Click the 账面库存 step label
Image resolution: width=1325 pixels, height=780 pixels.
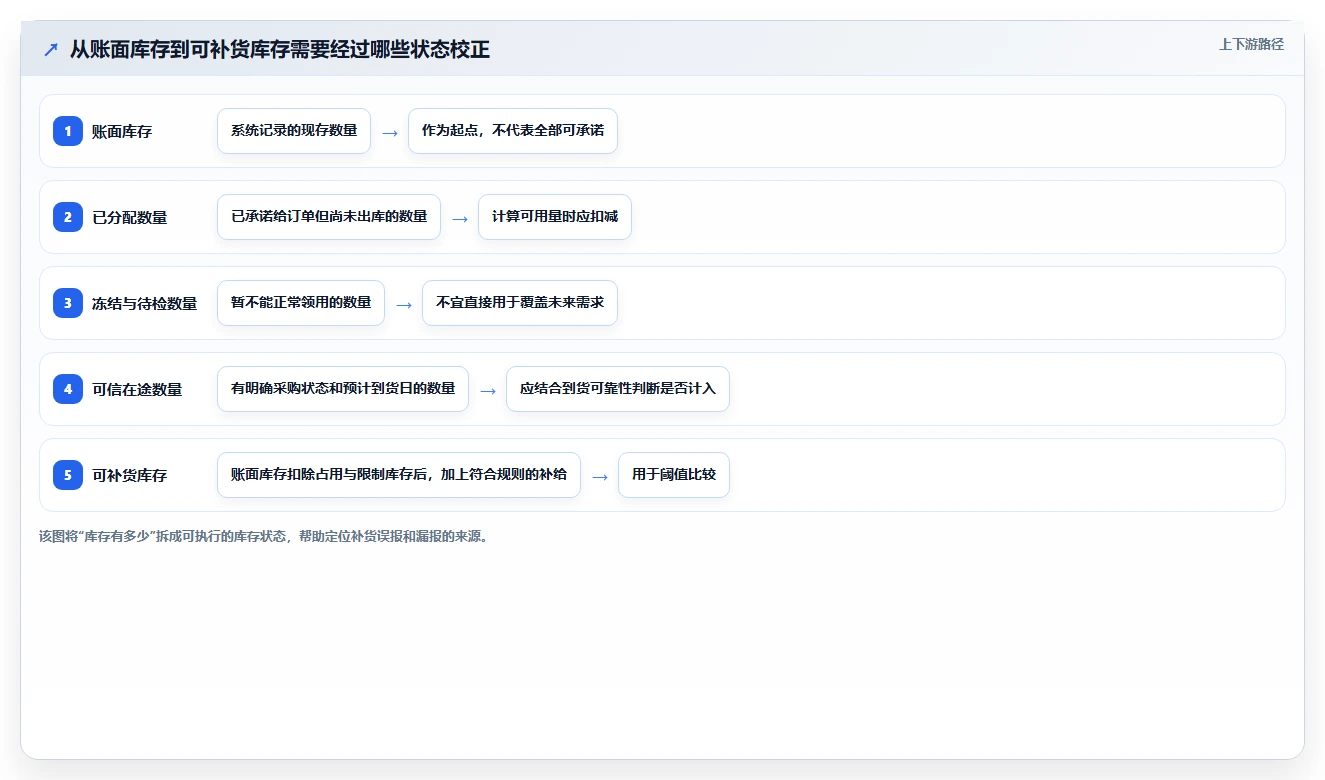tap(122, 131)
